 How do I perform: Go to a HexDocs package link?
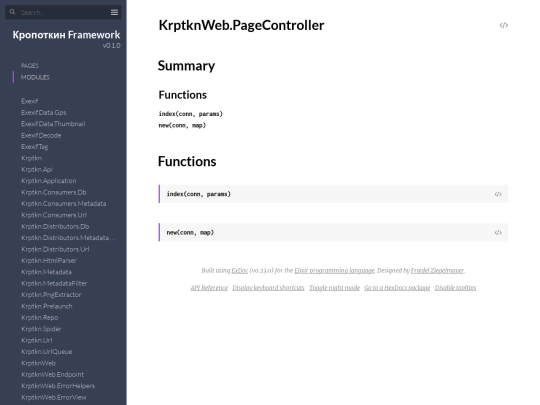(x=397, y=288)
